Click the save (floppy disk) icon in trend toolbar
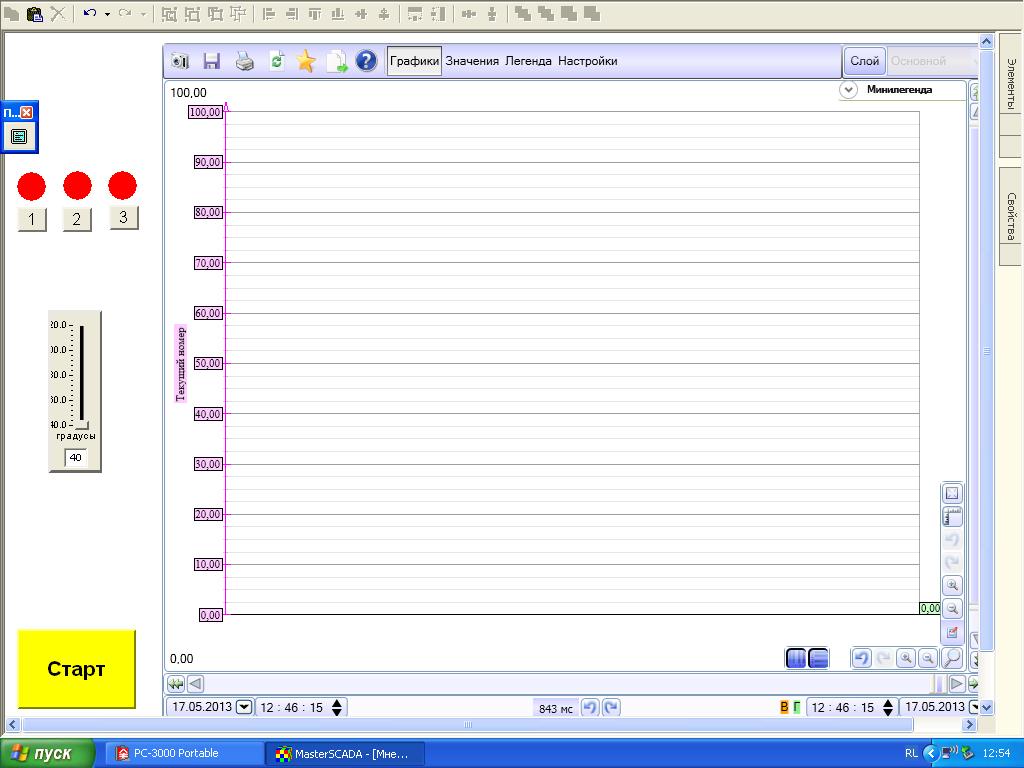 (211, 61)
